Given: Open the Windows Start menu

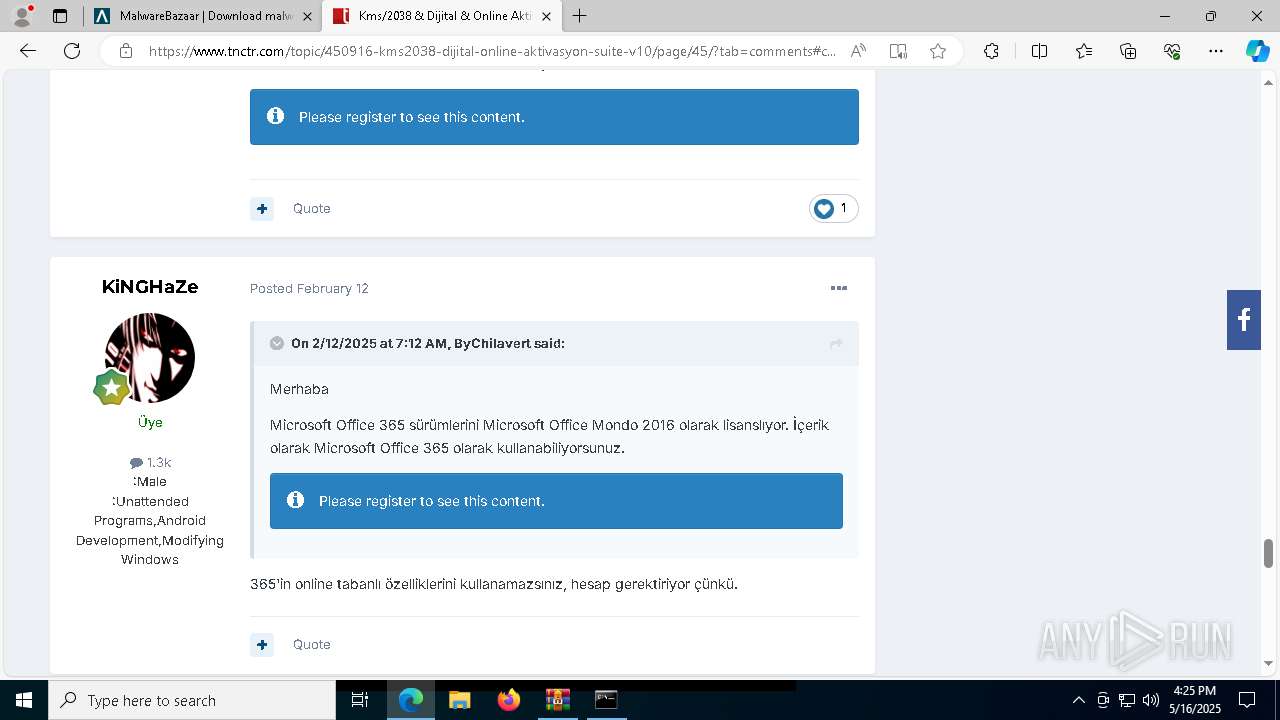Looking at the screenshot, I should [24, 700].
